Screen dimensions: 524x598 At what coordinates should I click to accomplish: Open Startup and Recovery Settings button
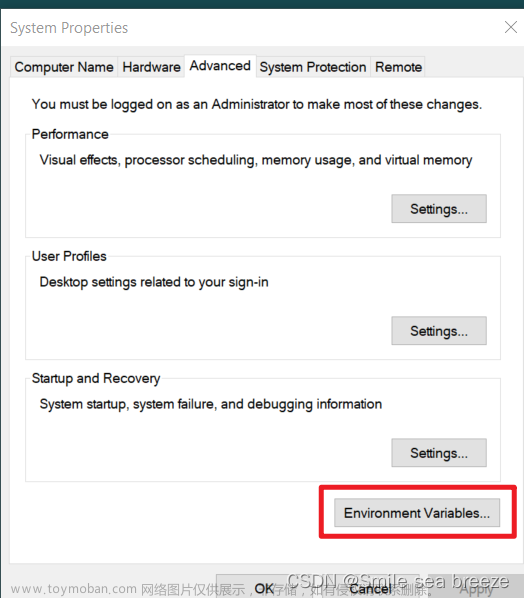pos(439,453)
